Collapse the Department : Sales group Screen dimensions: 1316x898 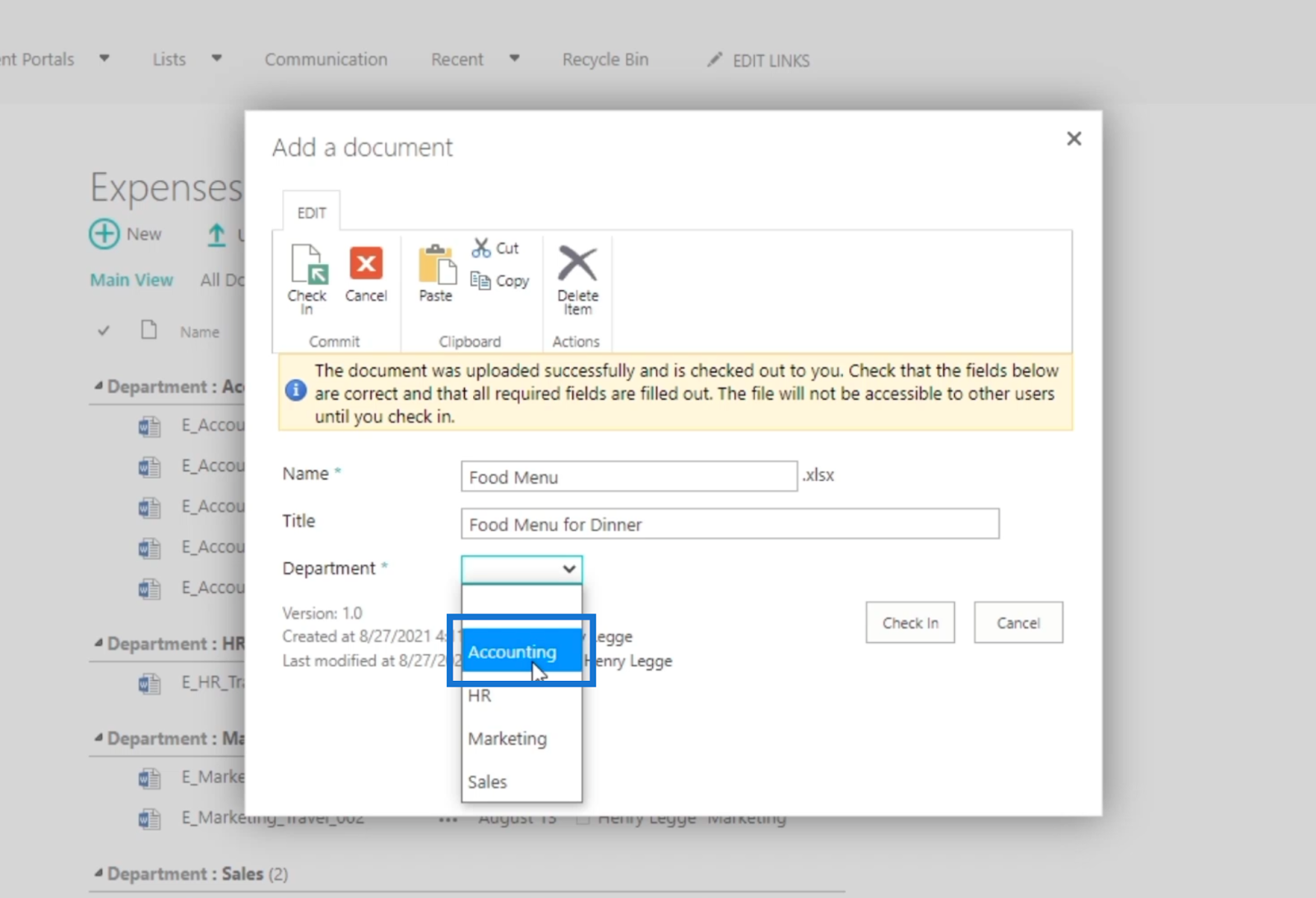pos(99,873)
